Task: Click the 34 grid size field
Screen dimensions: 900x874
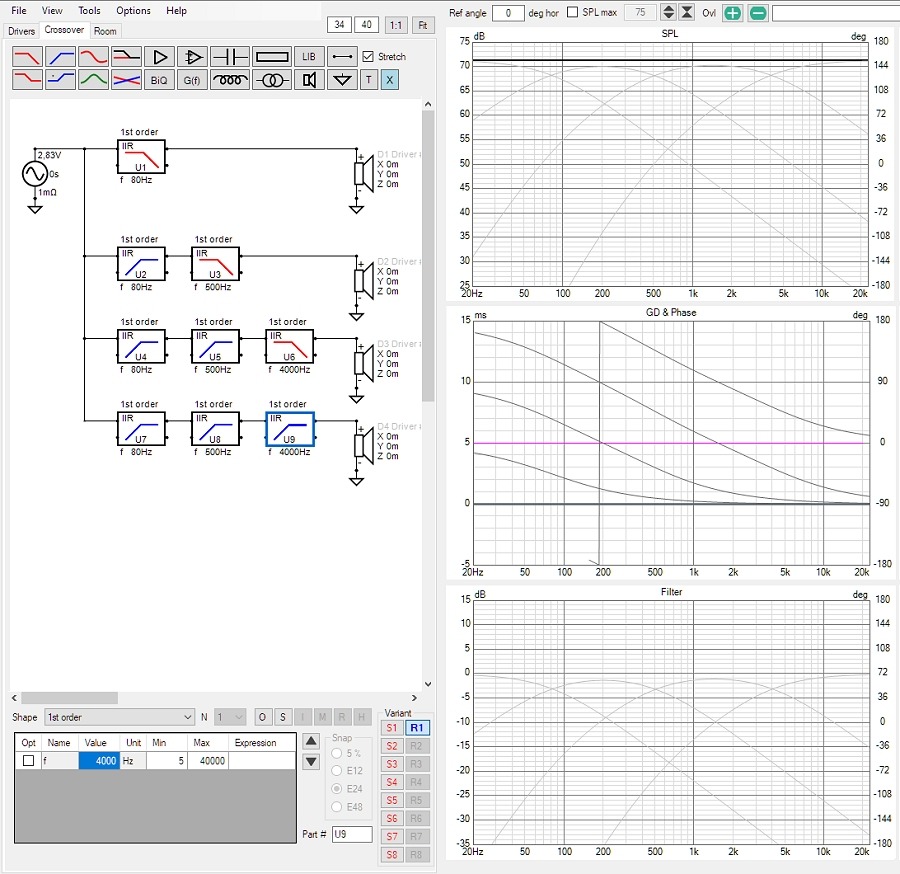Action: coord(339,25)
